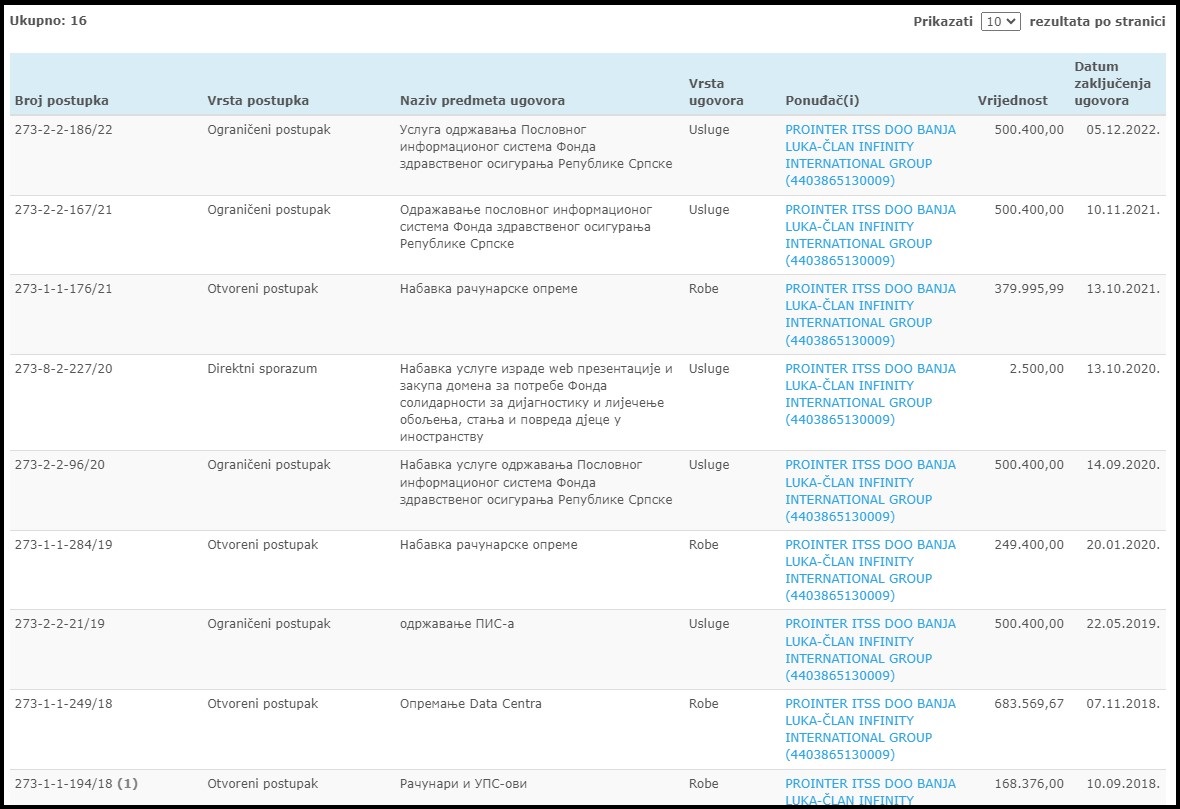The height and width of the screenshot is (809, 1180).
Task: Select procedure number 273-1-1-249/18
Action: 63,704
